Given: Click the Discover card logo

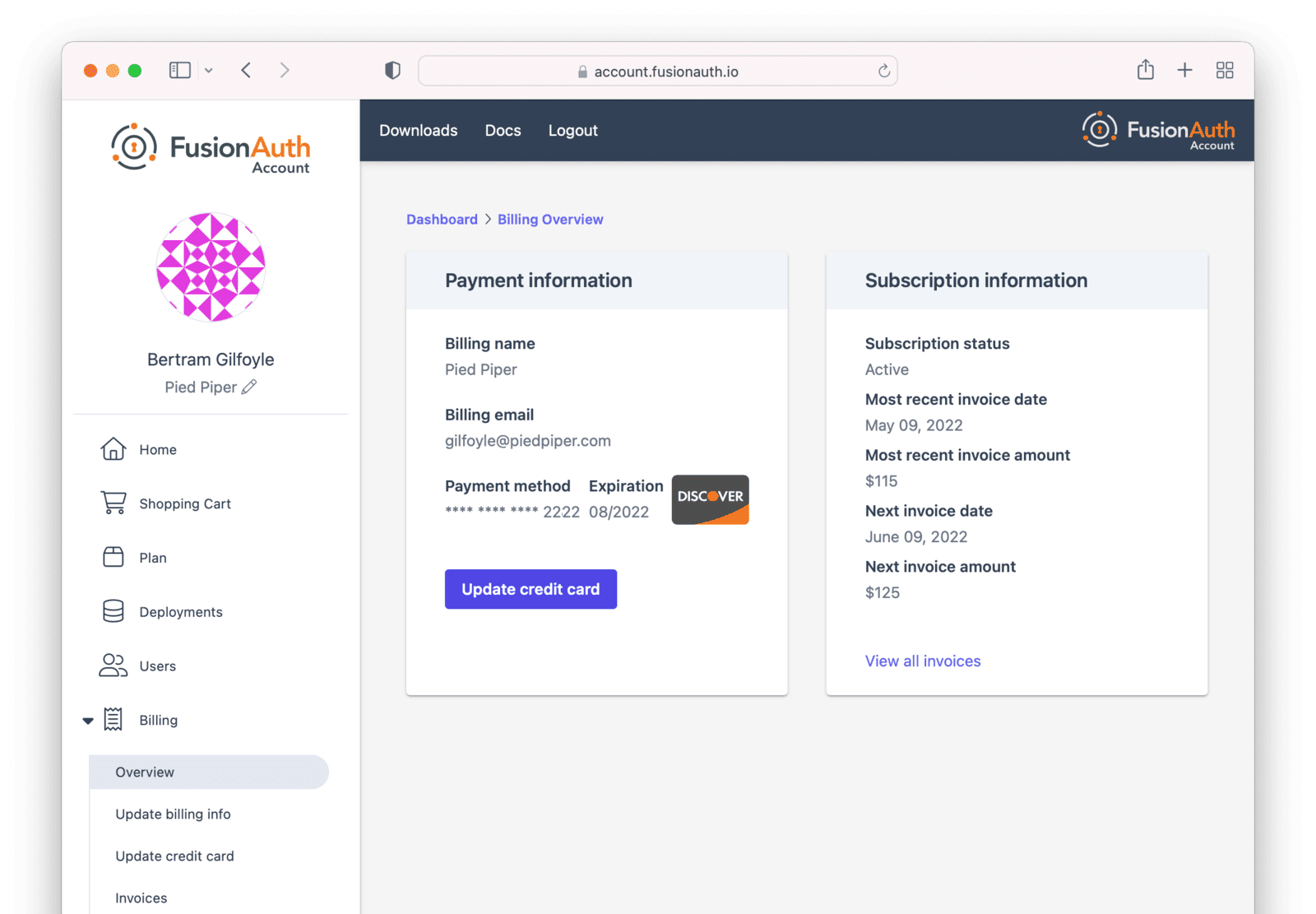Looking at the screenshot, I should click(x=710, y=499).
